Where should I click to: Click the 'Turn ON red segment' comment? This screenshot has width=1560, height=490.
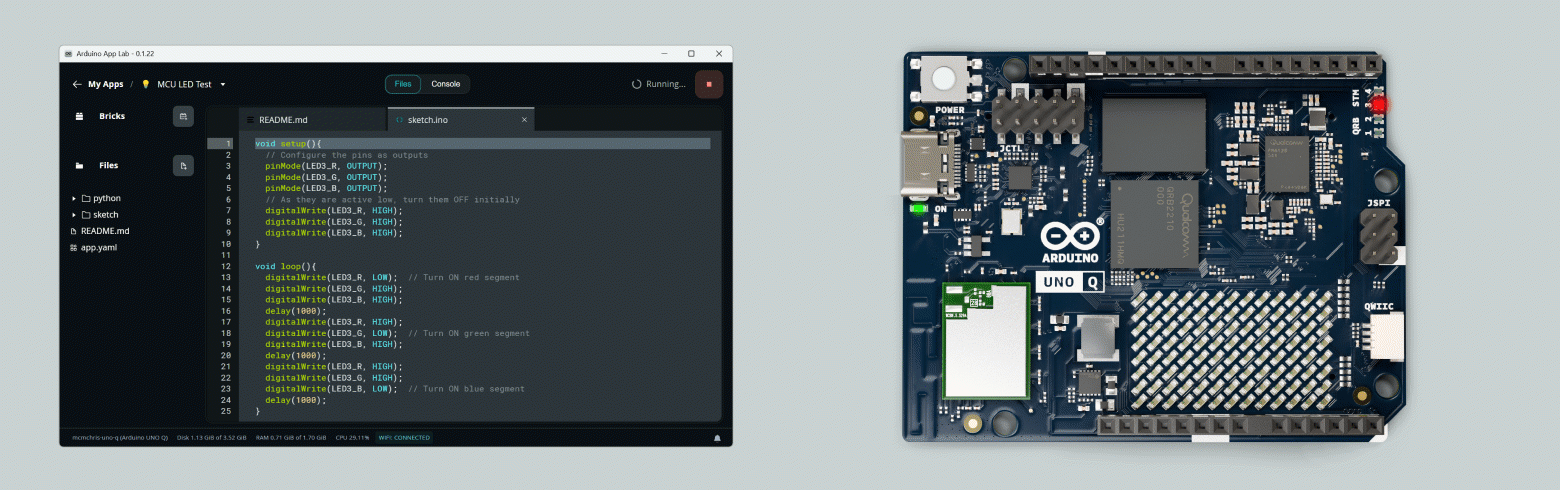coord(464,277)
